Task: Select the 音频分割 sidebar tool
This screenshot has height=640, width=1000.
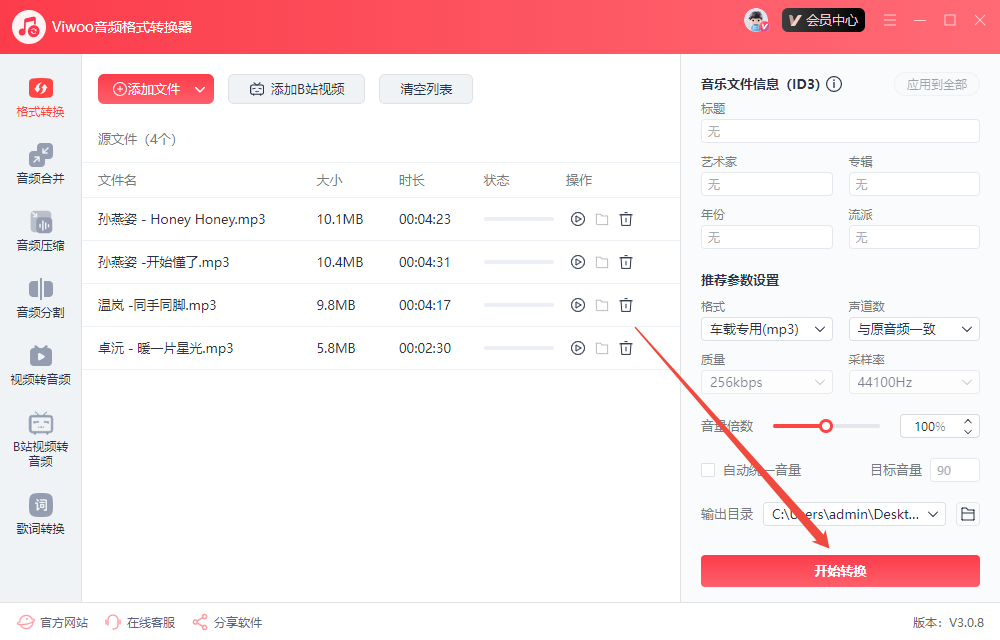Action: pyautogui.click(x=41, y=298)
